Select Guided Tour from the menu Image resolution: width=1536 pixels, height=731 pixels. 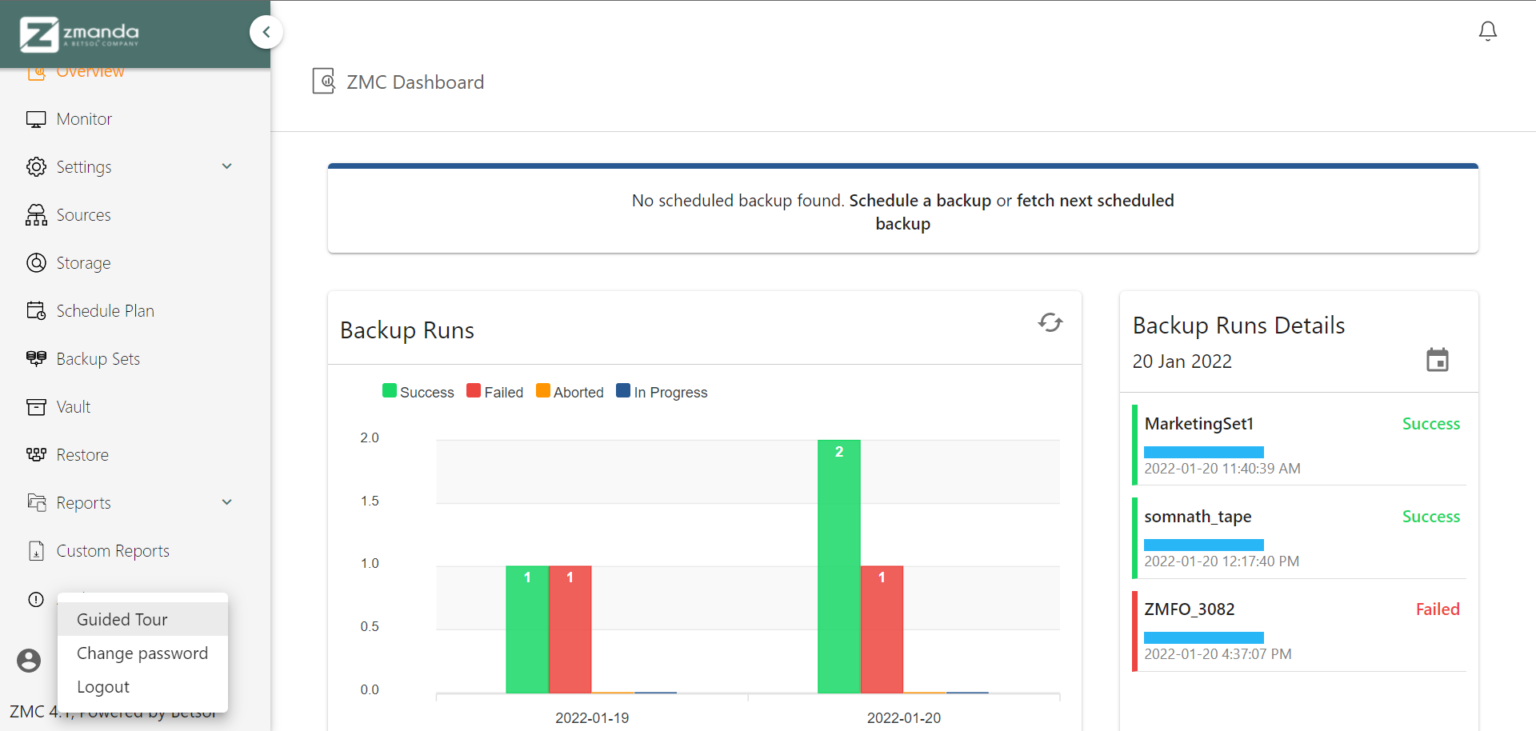point(121,619)
